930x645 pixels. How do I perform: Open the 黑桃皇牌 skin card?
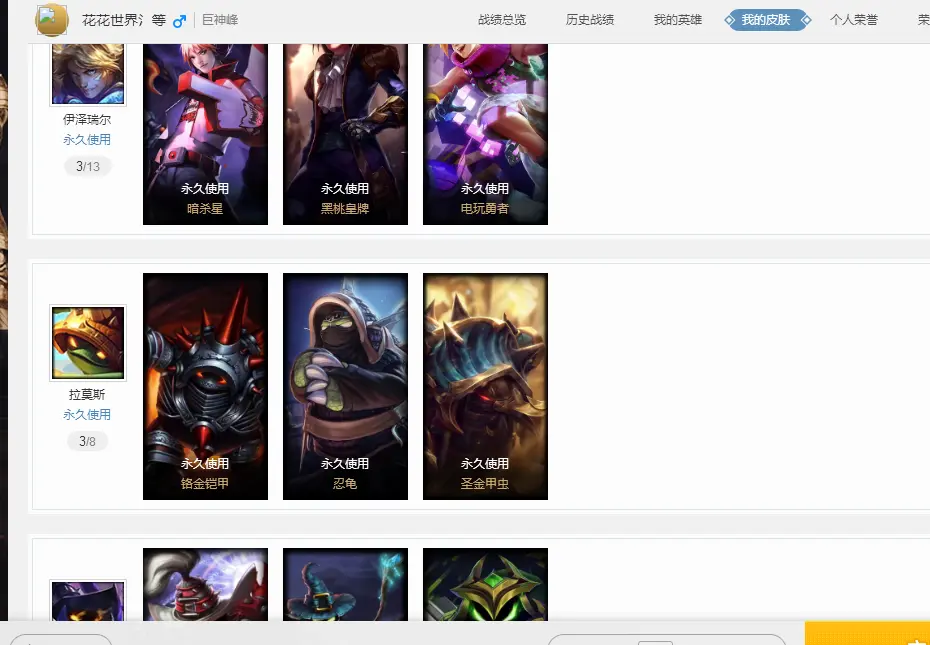(345, 134)
